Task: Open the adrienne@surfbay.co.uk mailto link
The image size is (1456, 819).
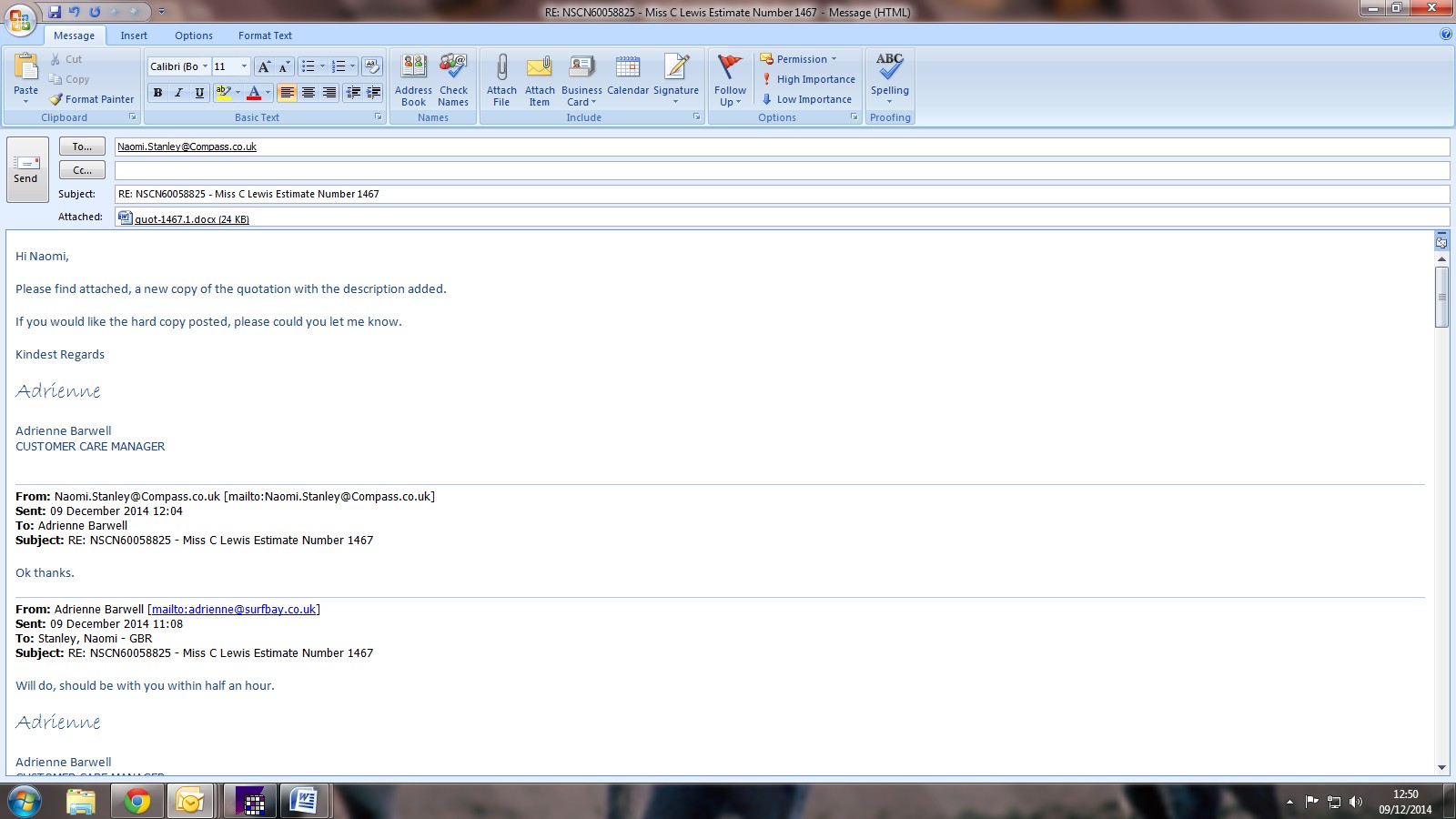Action: [x=234, y=610]
